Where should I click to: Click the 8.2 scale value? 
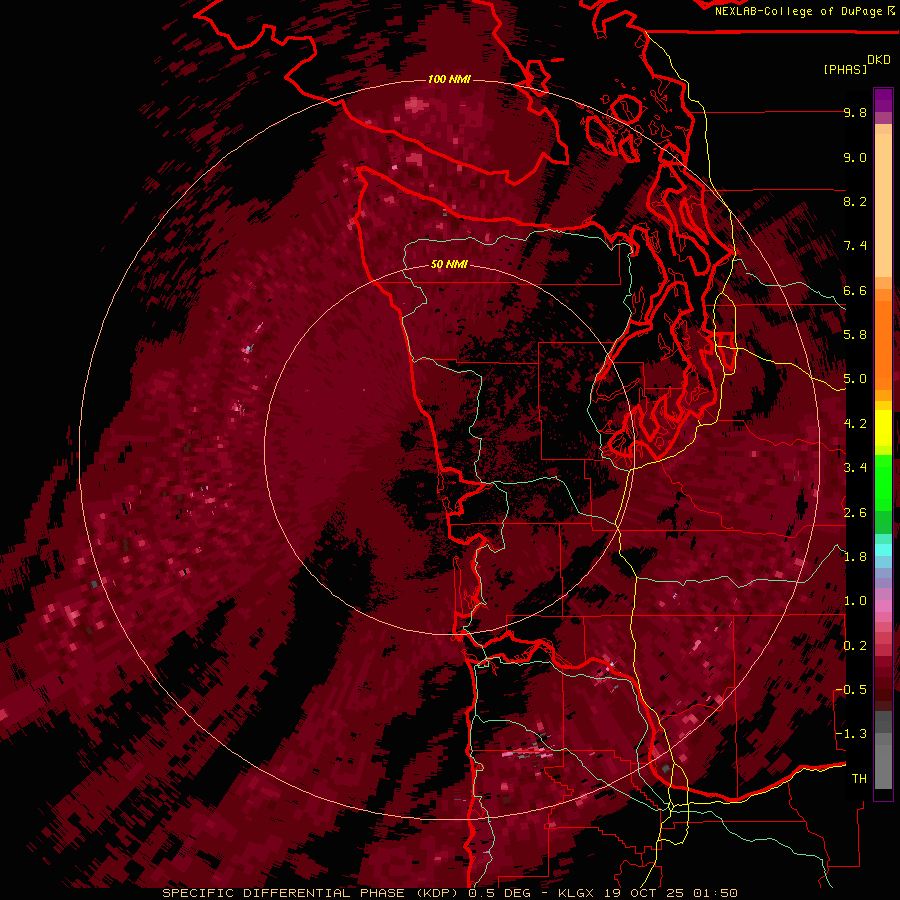(855, 202)
